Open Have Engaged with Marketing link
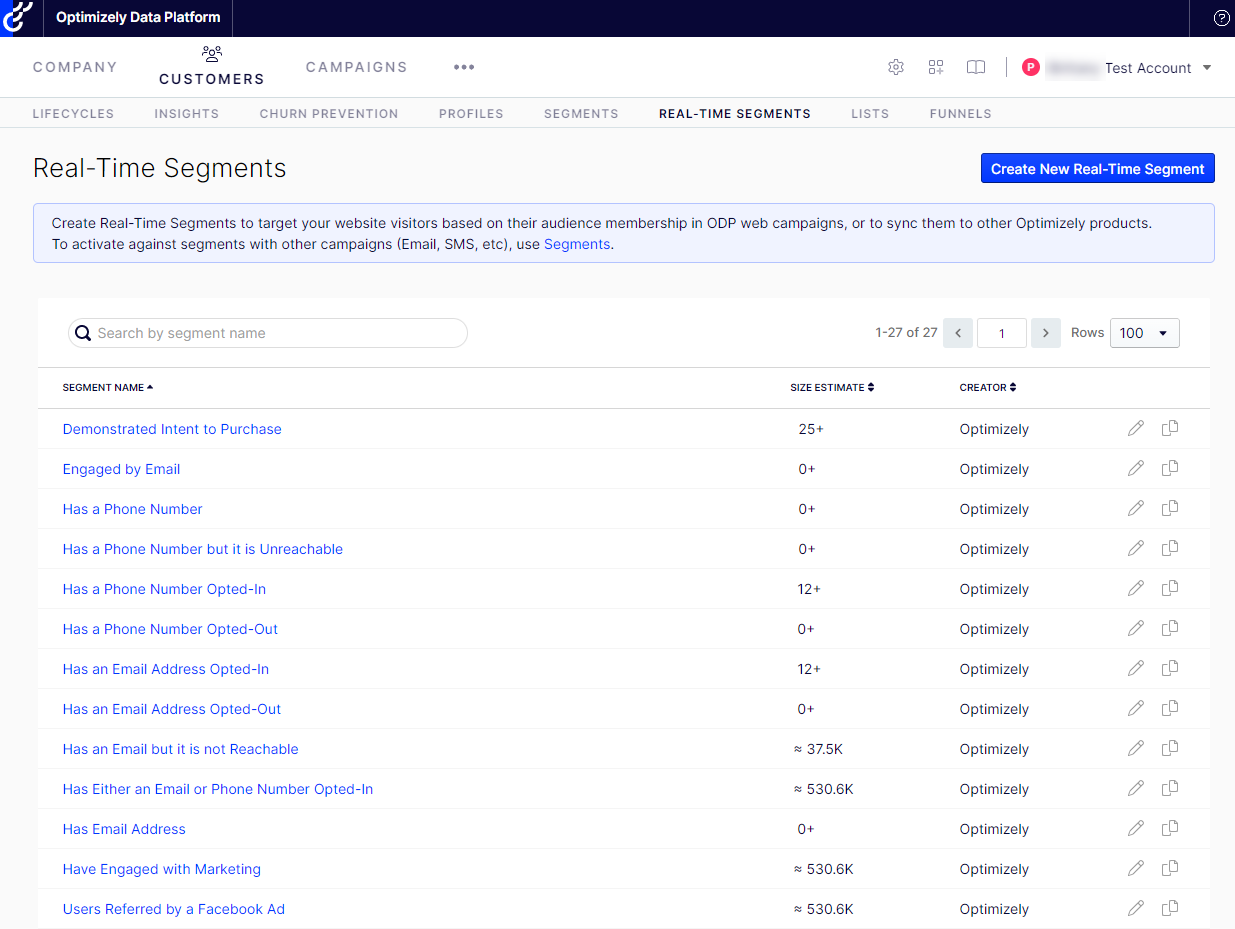This screenshot has height=929, width=1235. [162, 869]
